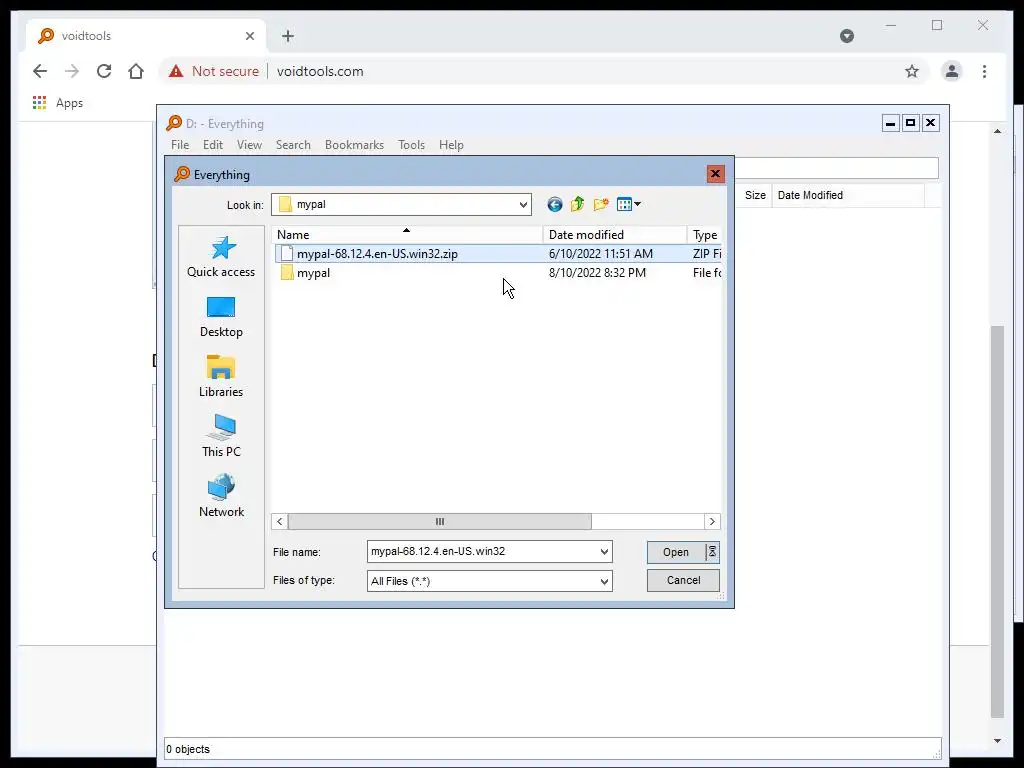Click Date Modified column header in Everything

(x=848, y=195)
